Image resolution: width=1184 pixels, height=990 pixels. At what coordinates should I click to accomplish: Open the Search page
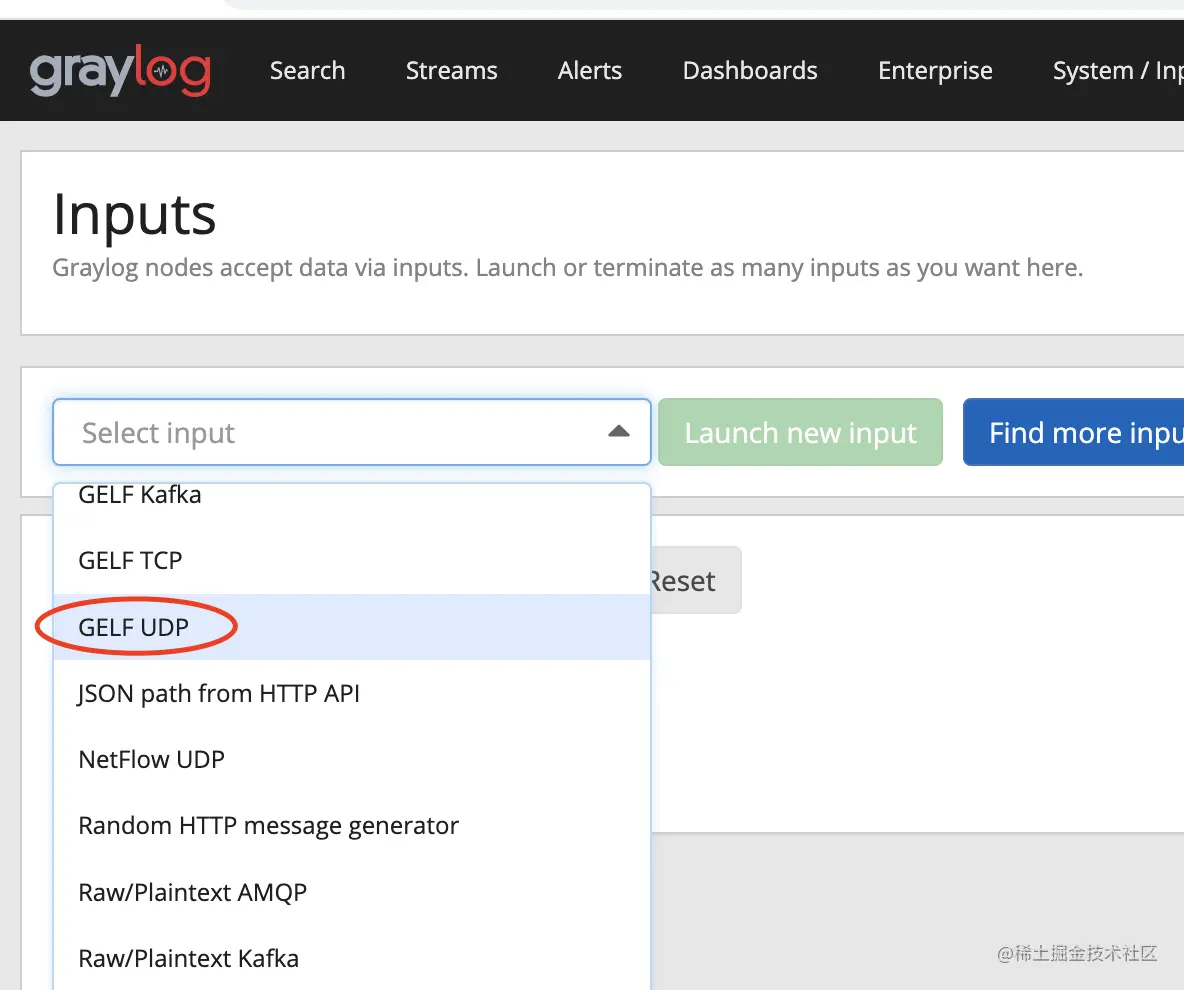point(307,71)
